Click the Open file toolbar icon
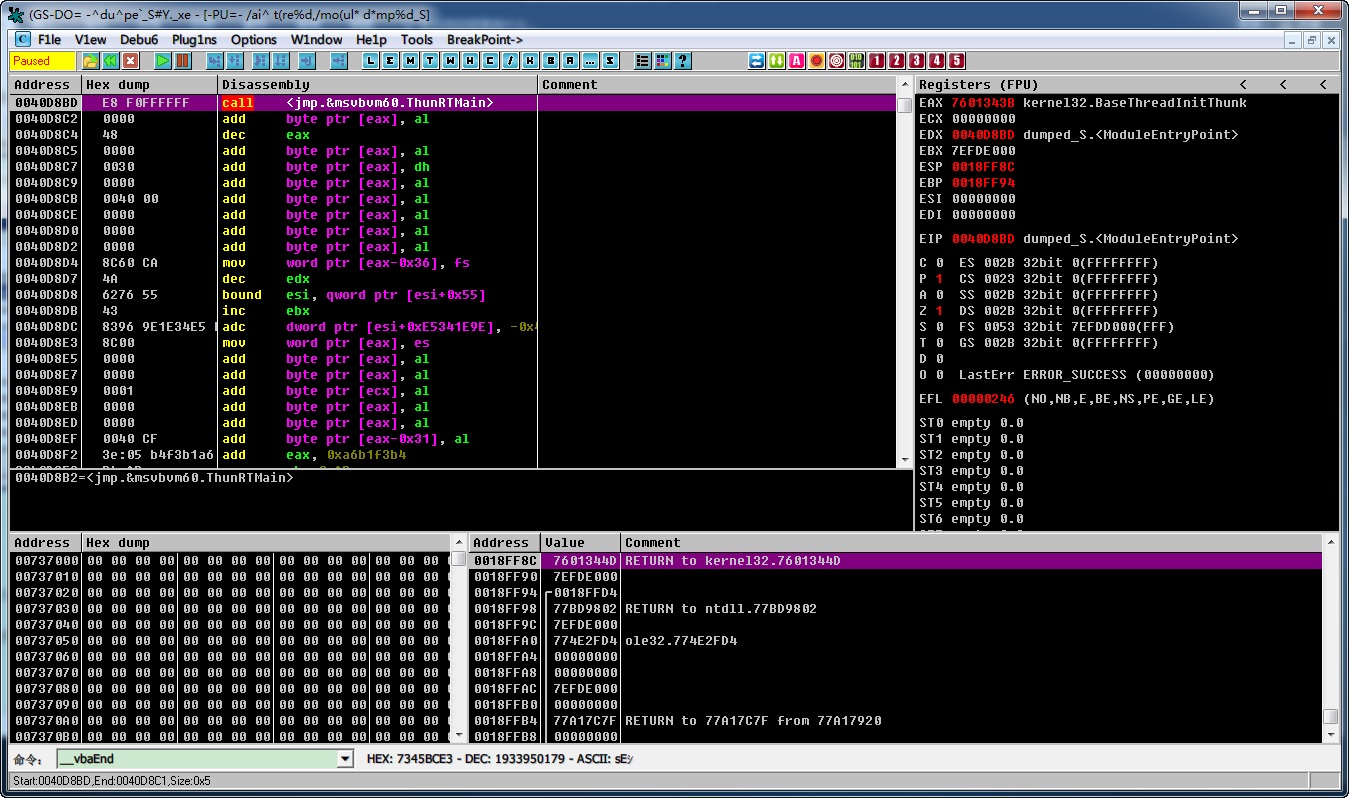 [x=90, y=61]
